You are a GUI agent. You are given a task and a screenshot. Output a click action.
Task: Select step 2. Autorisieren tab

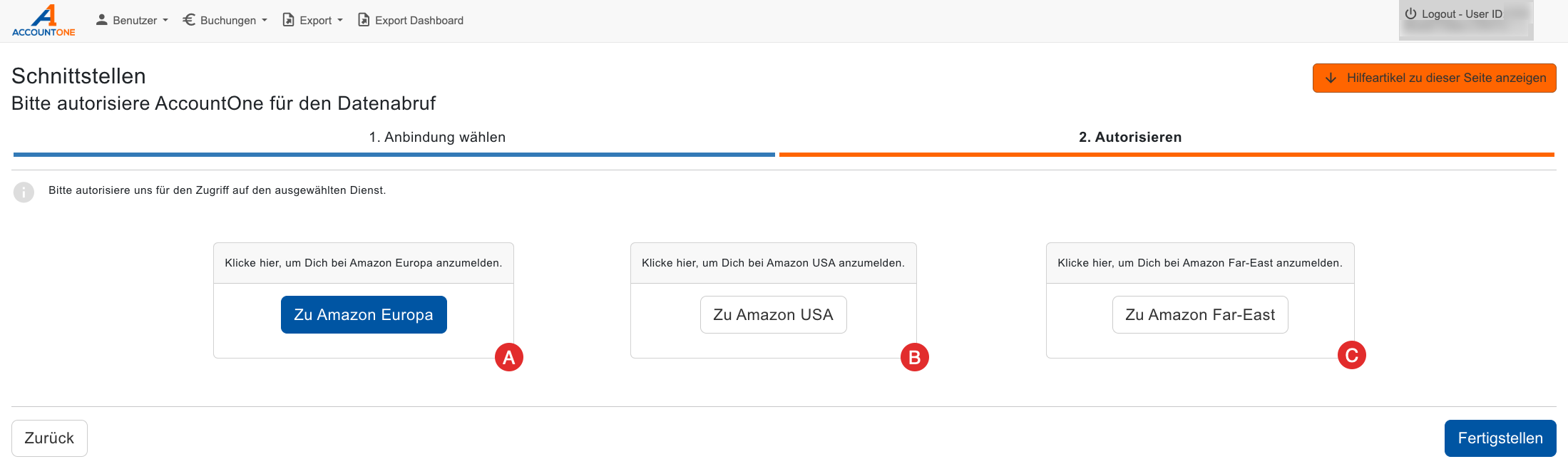click(1130, 137)
